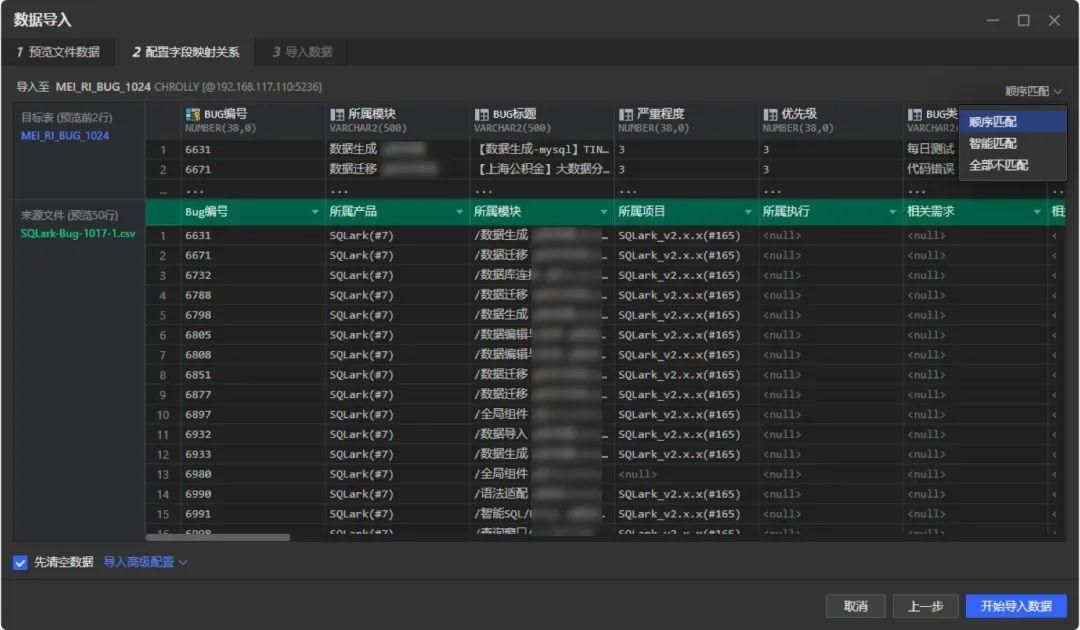Click the 目标表 (预览前2行) label
This screenshot has width=1080, height=630.
point(67,118)
